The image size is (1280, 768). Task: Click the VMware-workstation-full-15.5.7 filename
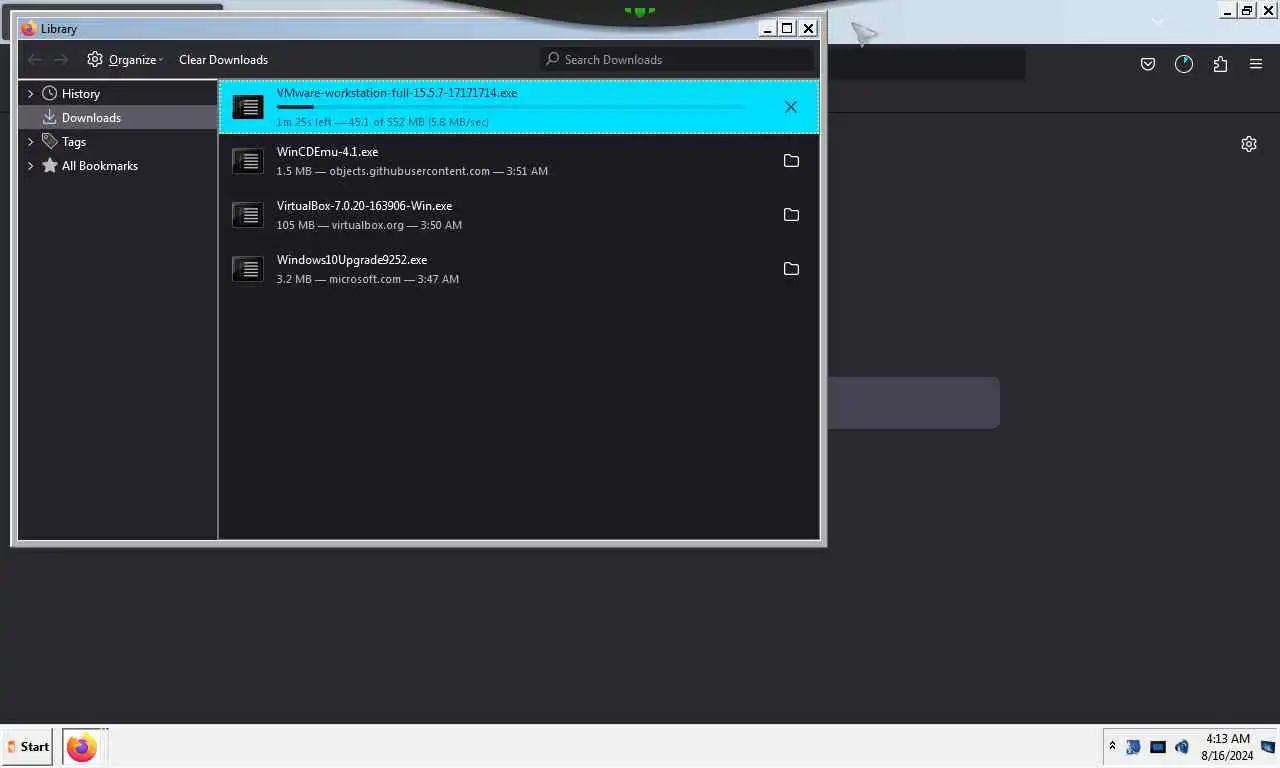pyautogui.click(x=397, y=93)
